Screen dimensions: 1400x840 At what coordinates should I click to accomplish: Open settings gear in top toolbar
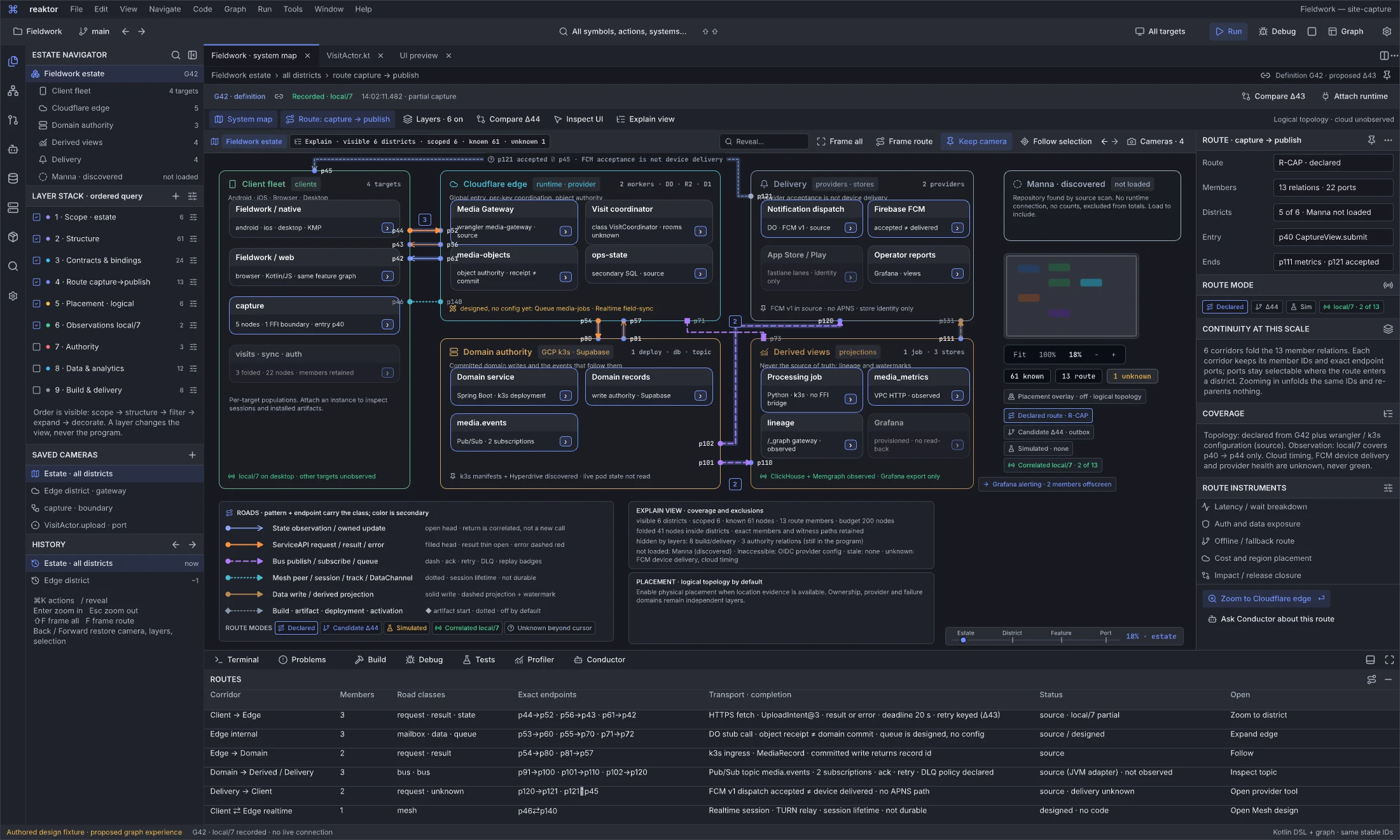pos(1387,31)
